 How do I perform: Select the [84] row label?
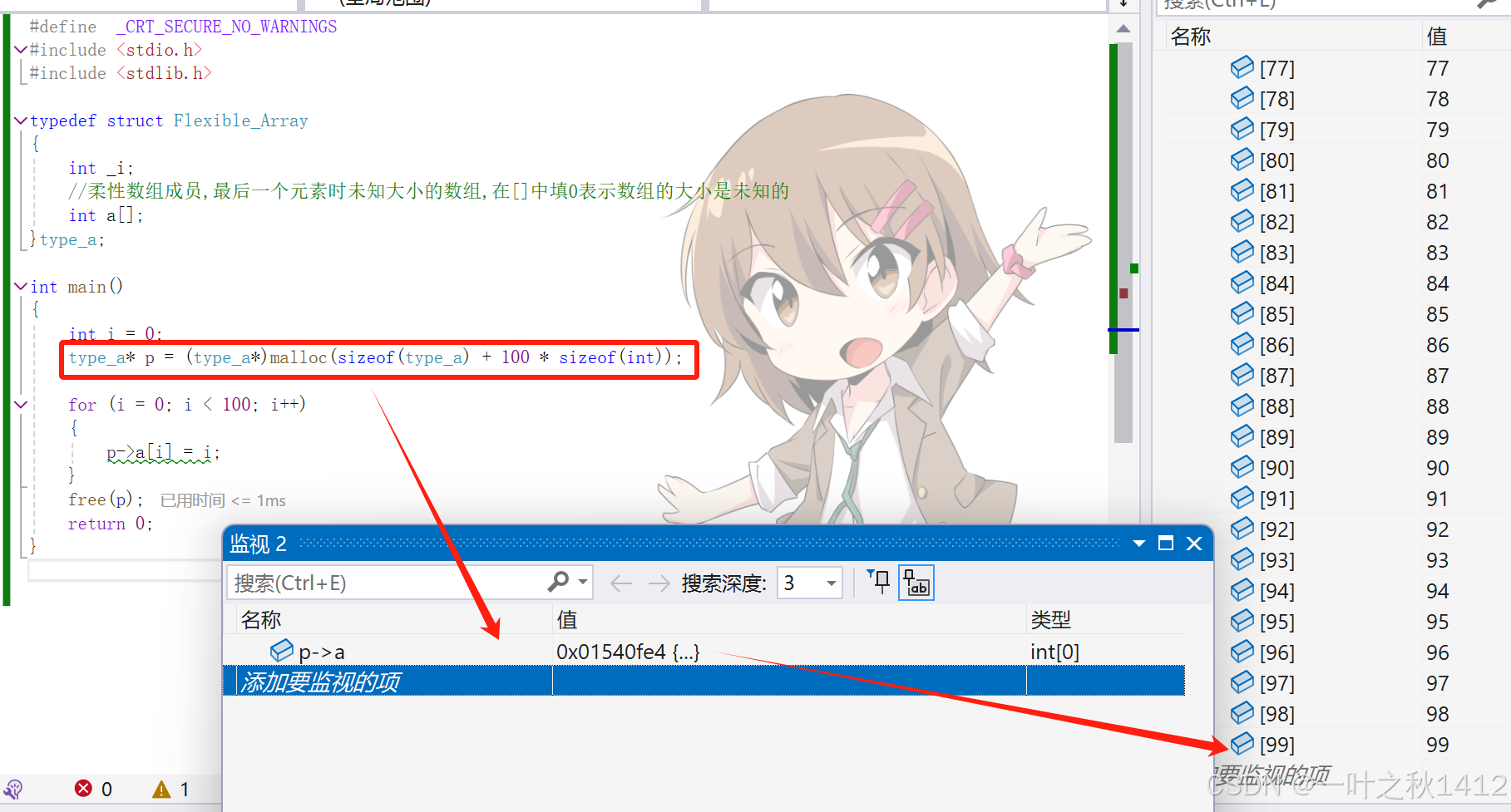click(1277, 283)
